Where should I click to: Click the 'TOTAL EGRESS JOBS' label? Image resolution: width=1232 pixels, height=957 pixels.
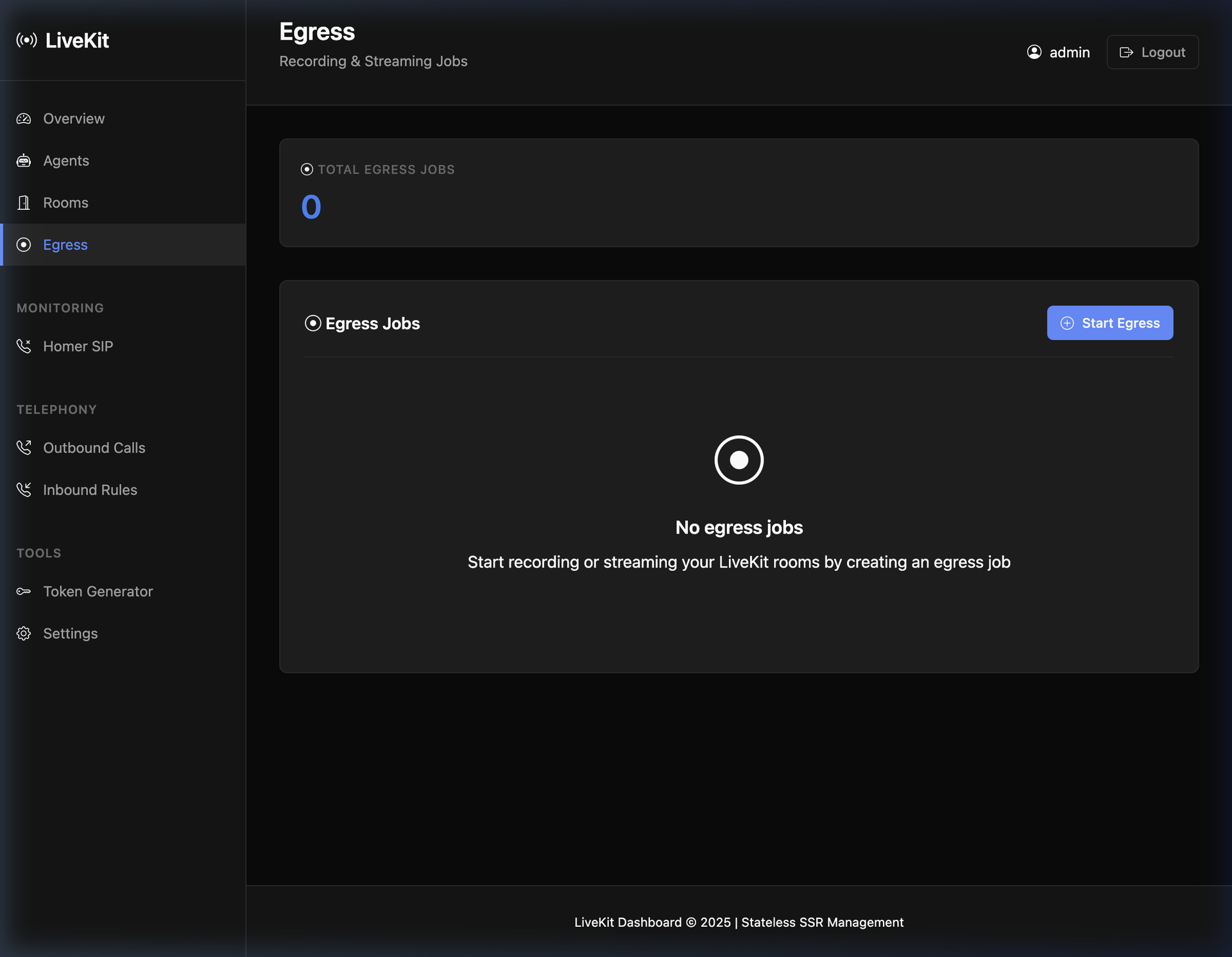tap(386, 169)
